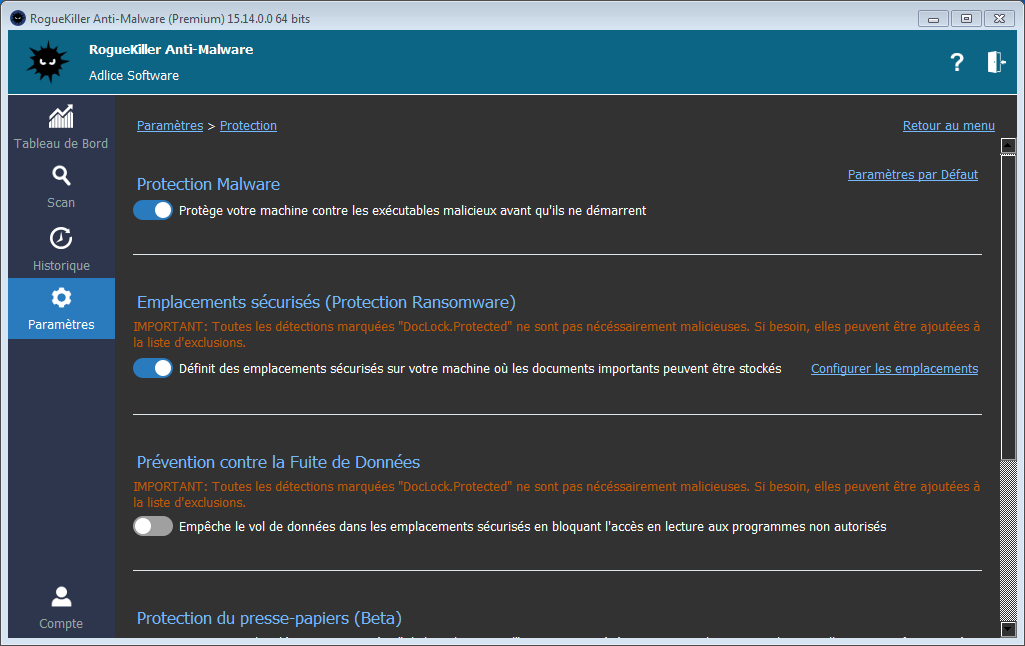Open the Tableau de Bord dashboard icon
Viewport: 1025px width, 646px height.
[61, 117]
